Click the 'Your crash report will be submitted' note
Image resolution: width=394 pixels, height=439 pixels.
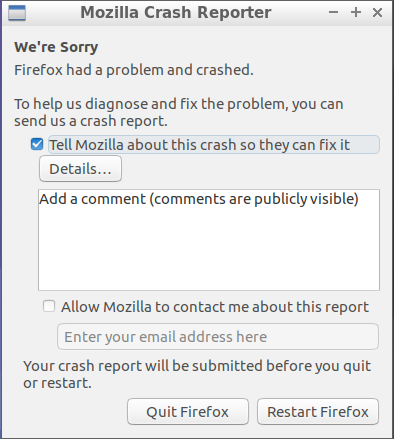tap(197, 374)
